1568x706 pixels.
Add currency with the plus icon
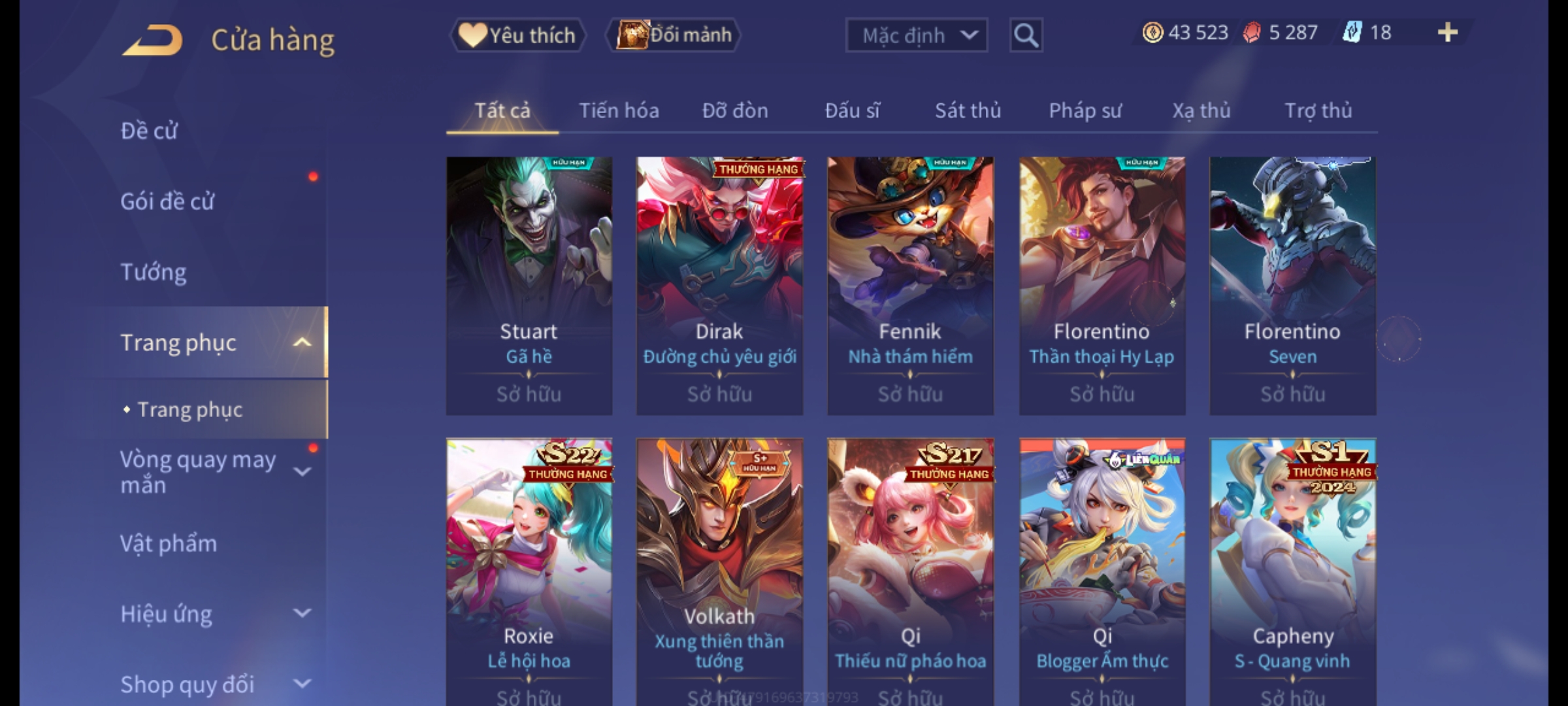click(1448, 32)
